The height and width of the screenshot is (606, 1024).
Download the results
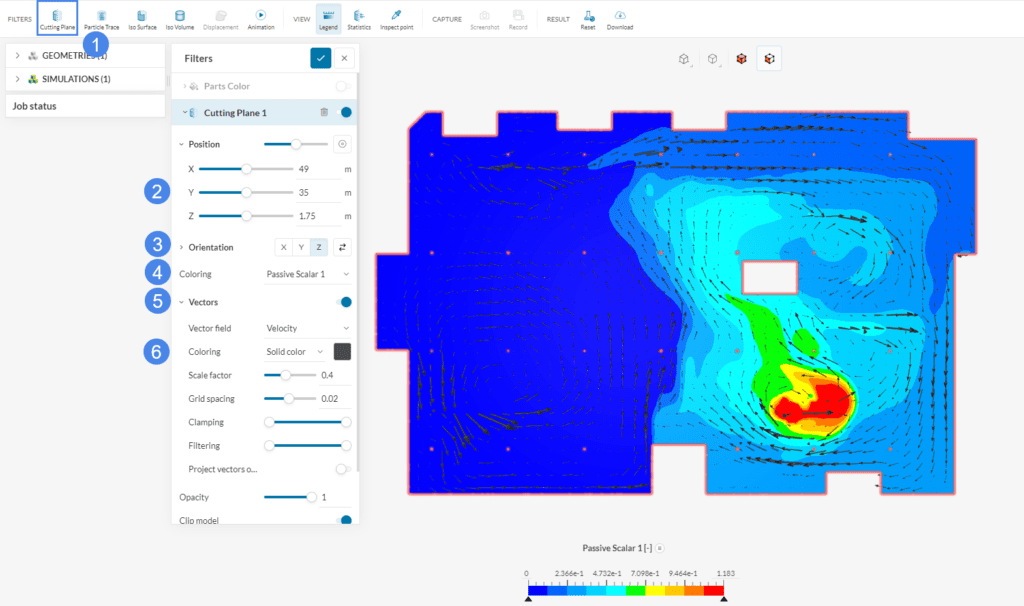[x=620, y=18]
